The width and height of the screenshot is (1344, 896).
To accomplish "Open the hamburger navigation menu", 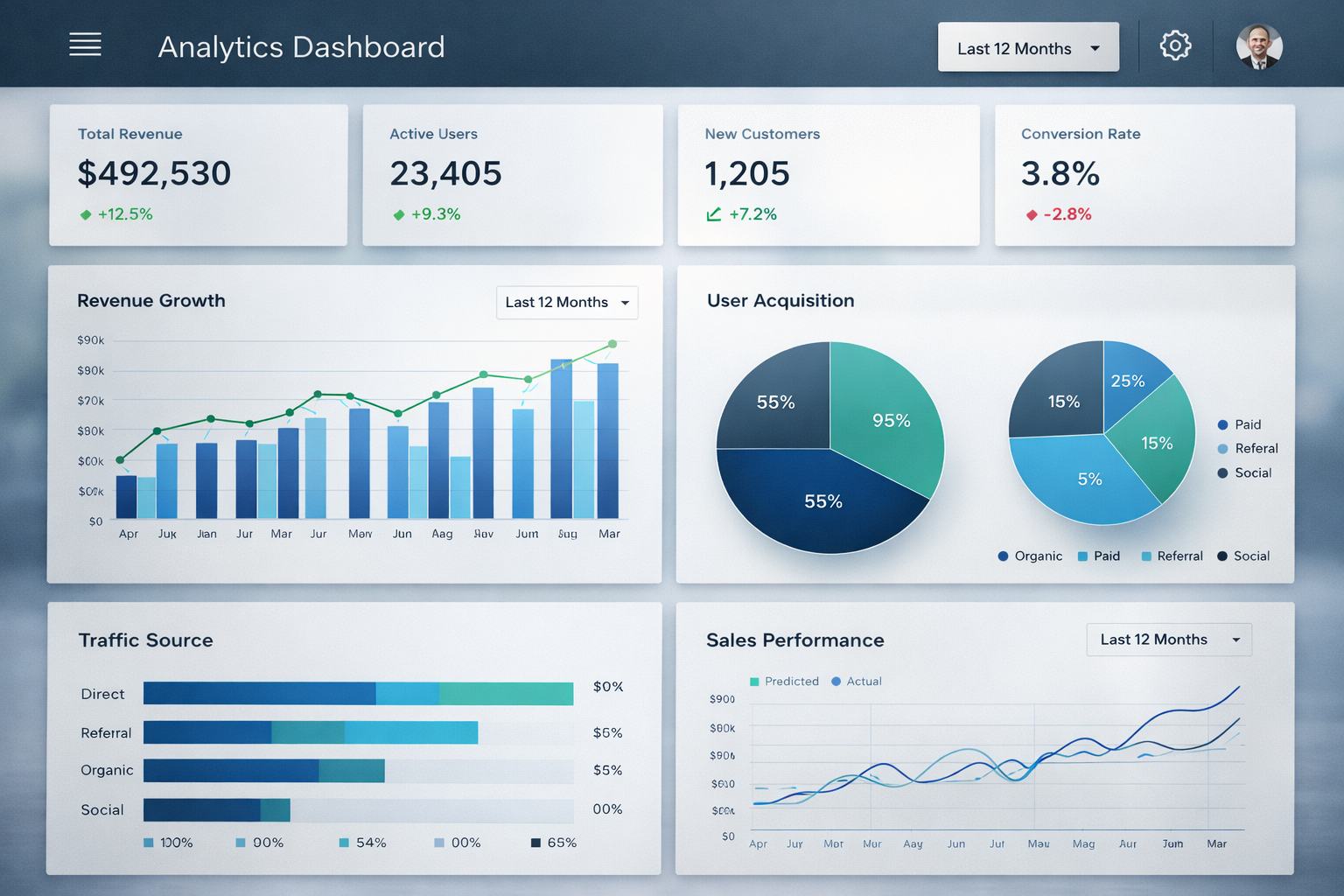I will click(x=85, y=44).
